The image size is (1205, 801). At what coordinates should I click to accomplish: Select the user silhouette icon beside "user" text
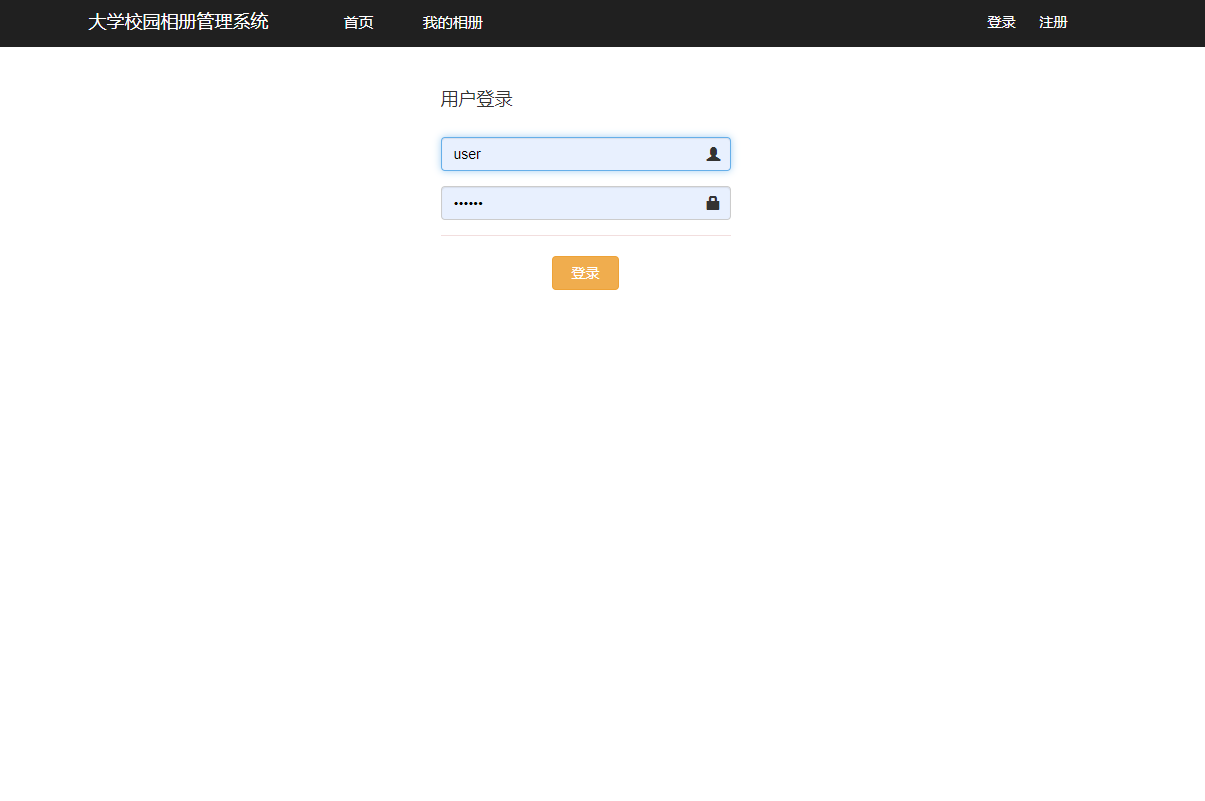(713, 154)
